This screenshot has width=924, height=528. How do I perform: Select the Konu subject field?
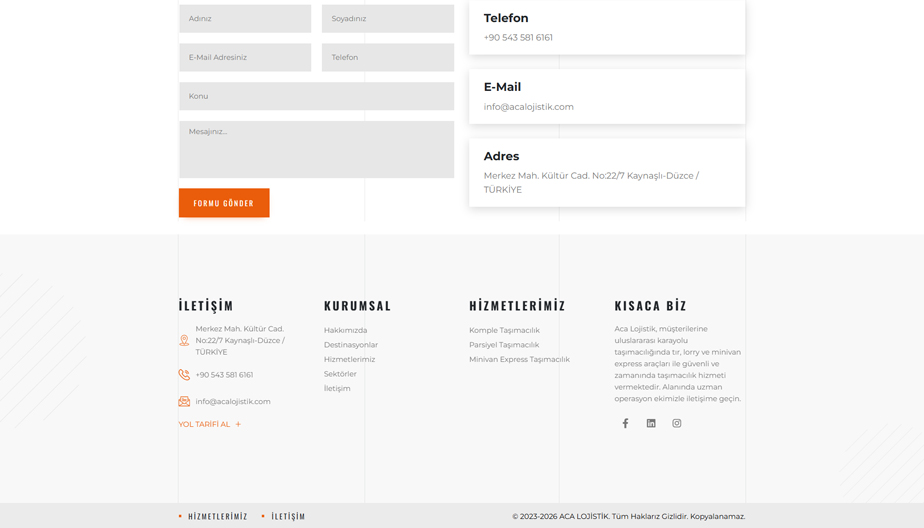(x=316, y=96)
